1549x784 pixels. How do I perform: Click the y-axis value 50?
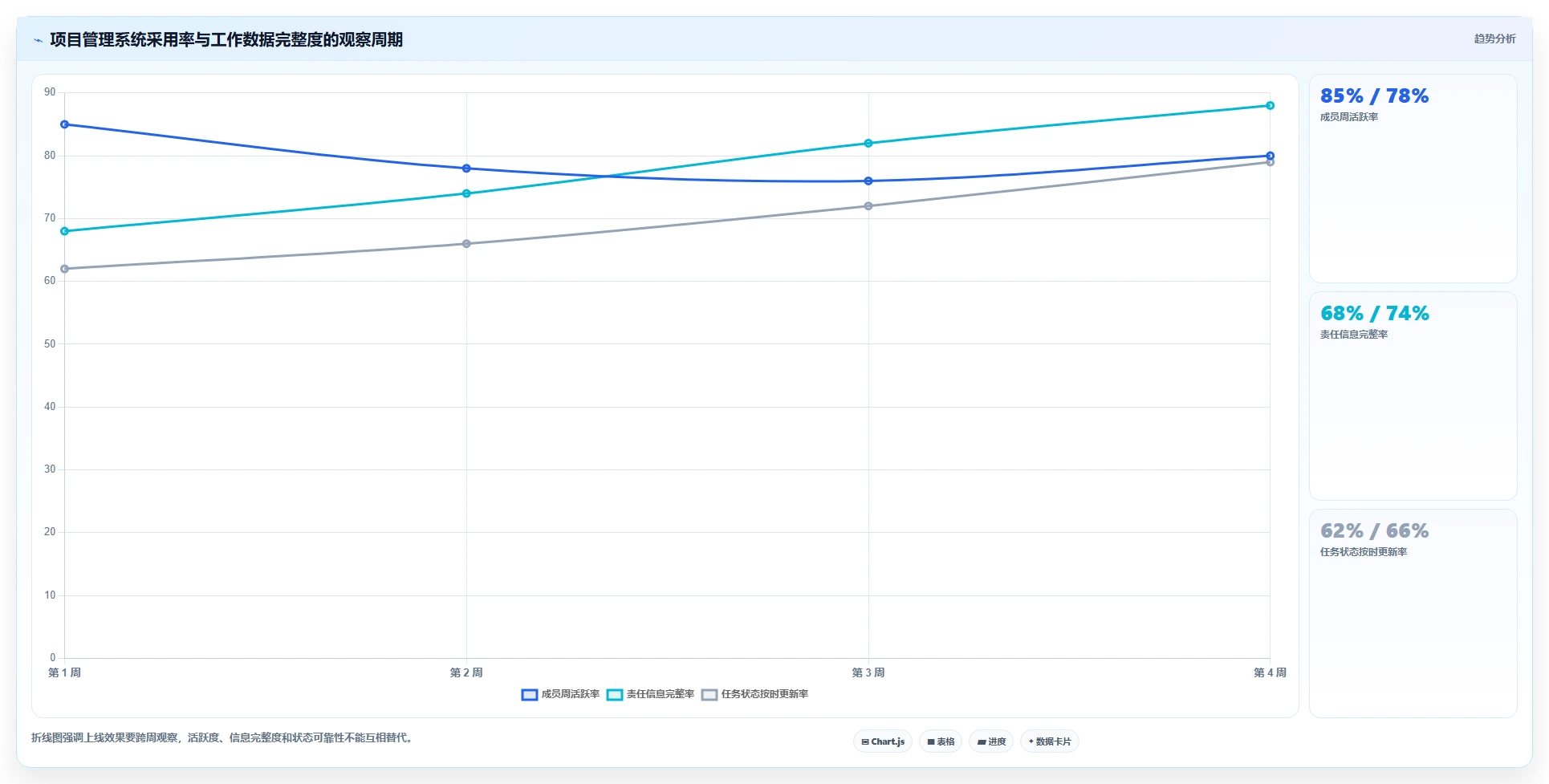click(50, 344)
